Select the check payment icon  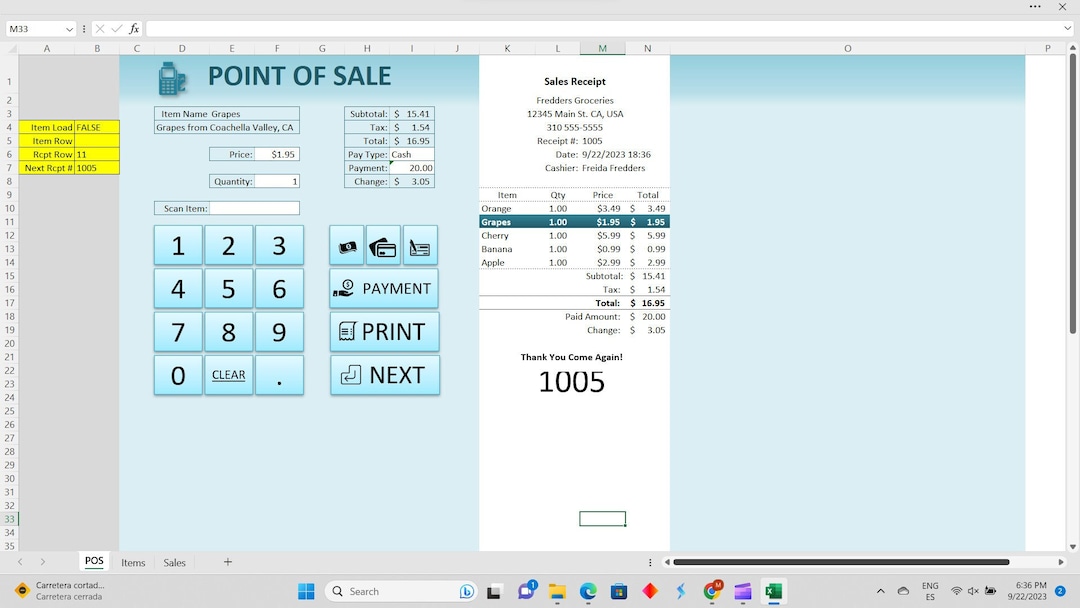(420, 244)
